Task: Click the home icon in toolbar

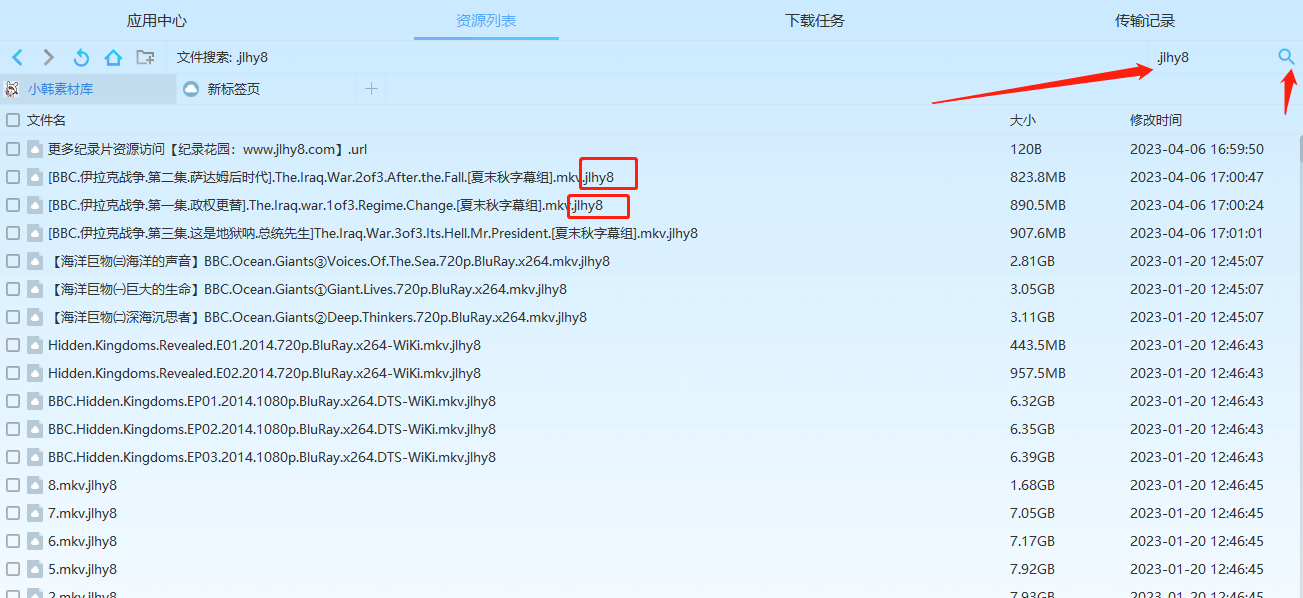Action: (112, 57)
